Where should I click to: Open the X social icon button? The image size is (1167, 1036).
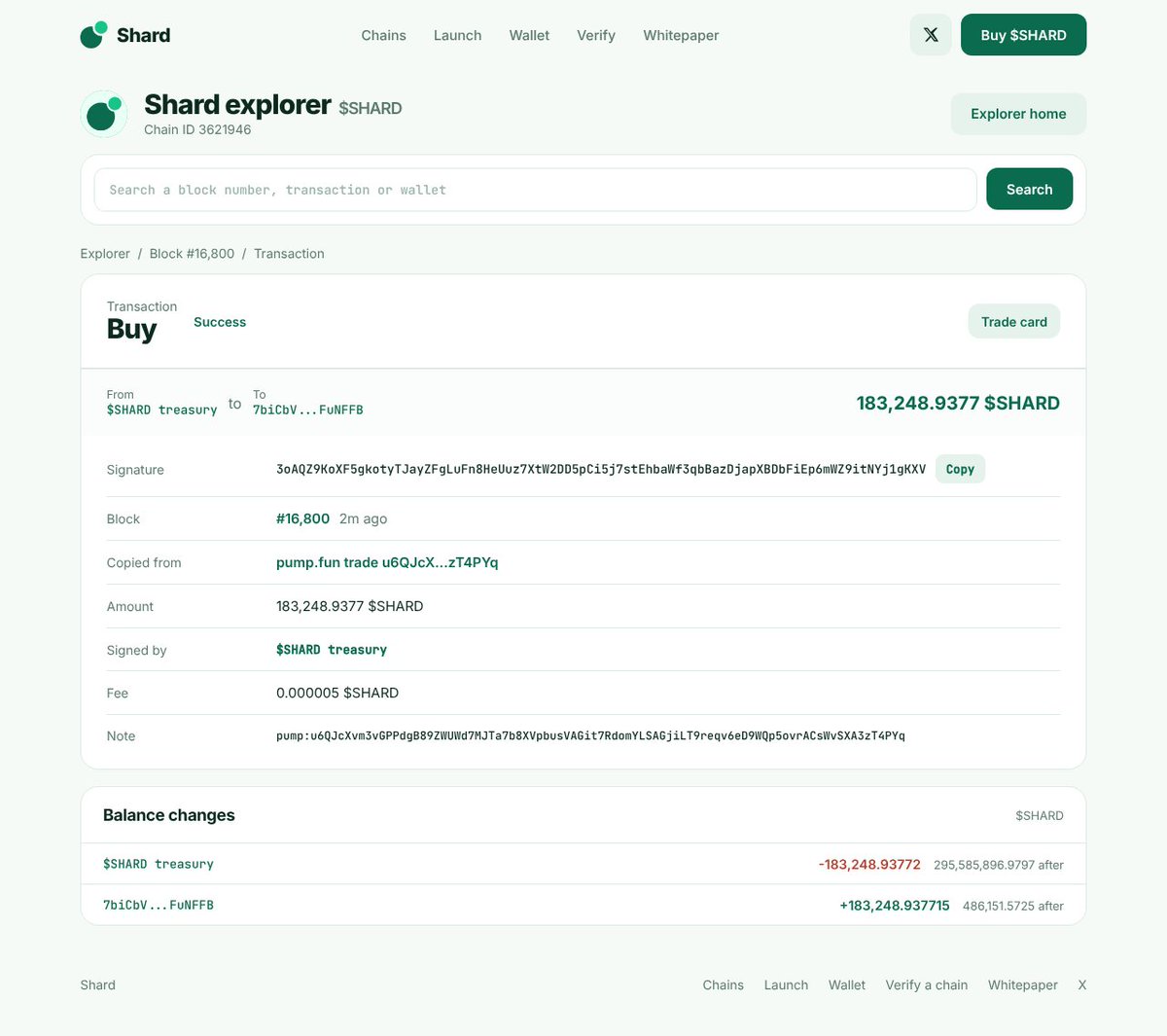[x=931, y=35]
